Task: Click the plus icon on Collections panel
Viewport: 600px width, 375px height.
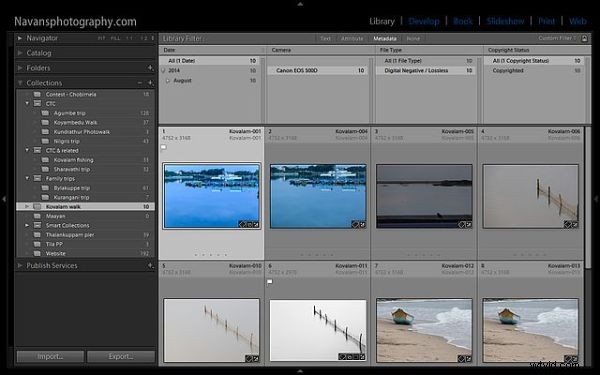Action: point(150,83)
